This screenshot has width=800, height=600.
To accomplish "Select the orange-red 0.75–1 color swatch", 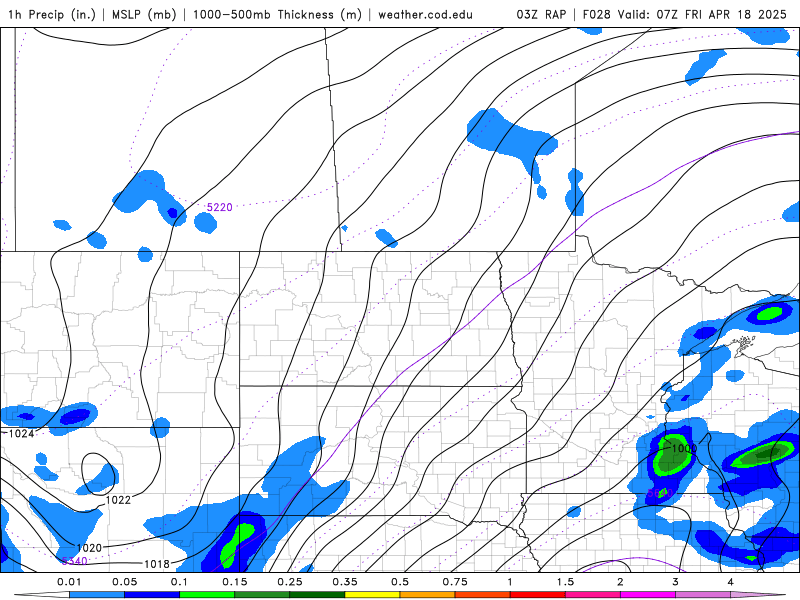I will 483,595.
